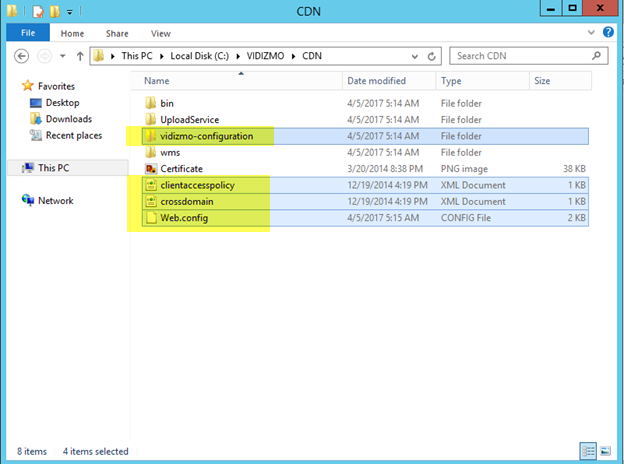Open the recent locations dropdown arrow
Screen dimensions: 624x464
pos(63,56)
